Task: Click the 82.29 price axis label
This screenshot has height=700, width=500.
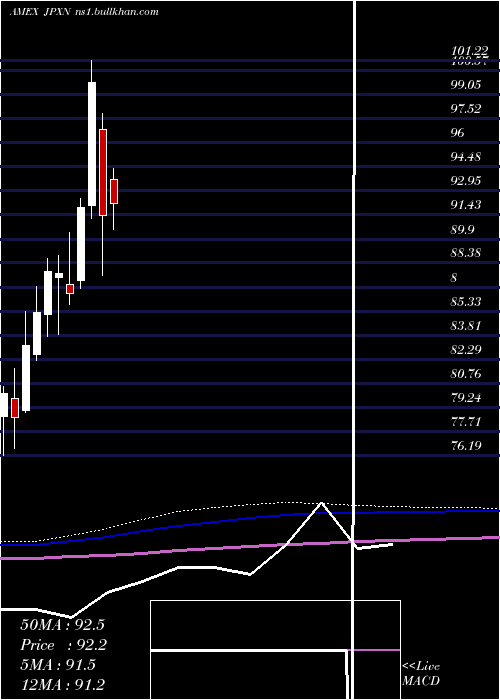Action: (x=466, y=350)
